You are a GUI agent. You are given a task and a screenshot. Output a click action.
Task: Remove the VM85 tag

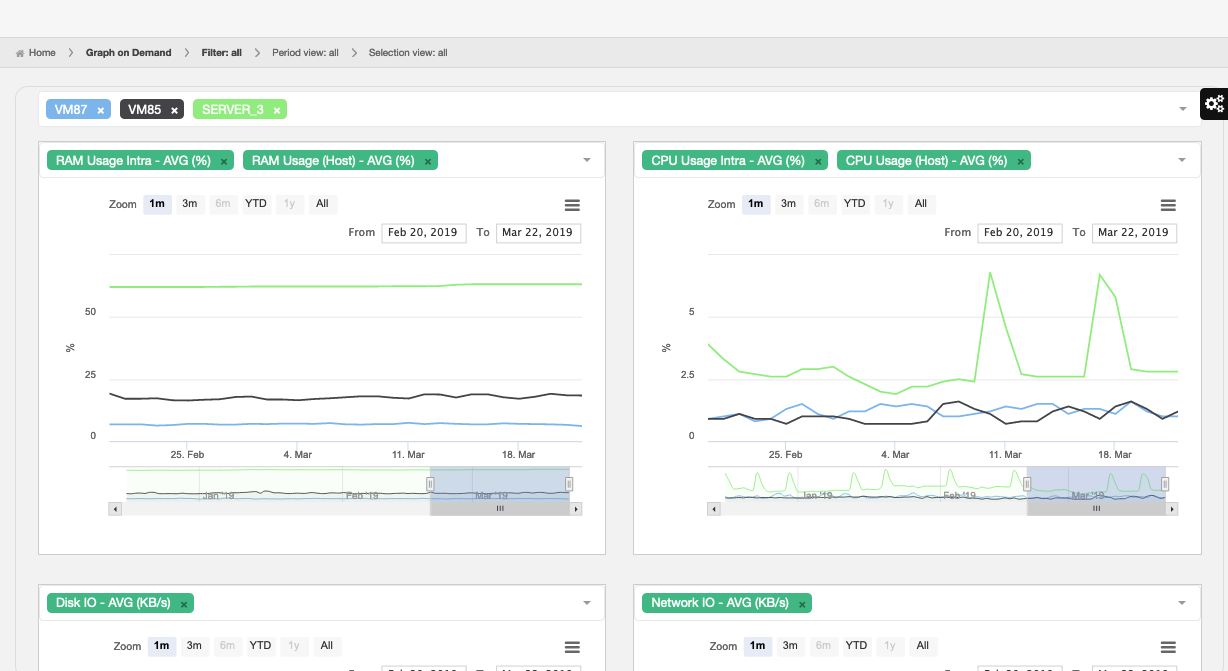click(174, 110)
